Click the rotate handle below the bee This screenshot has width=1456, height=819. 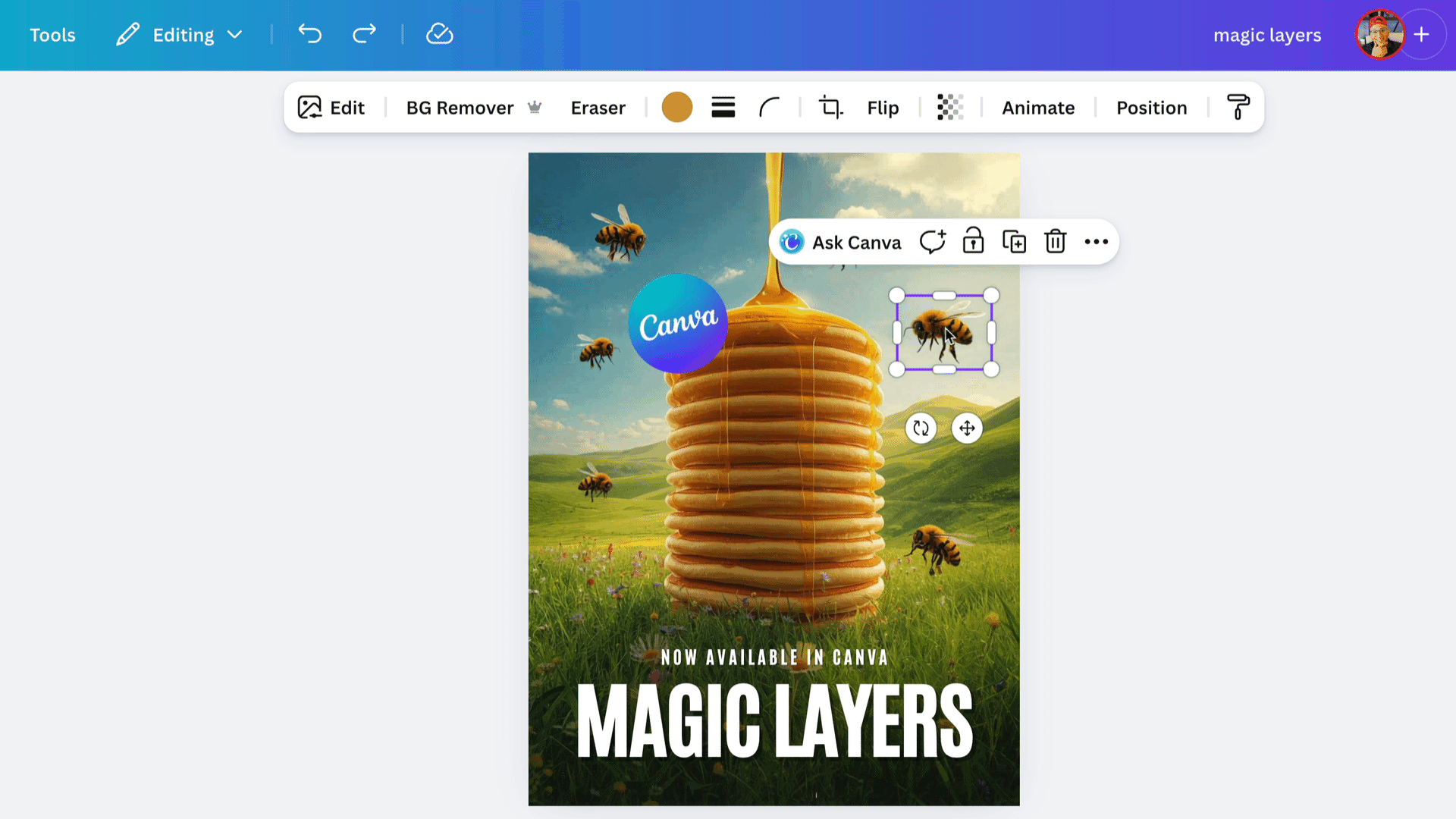tap(921, 428)
